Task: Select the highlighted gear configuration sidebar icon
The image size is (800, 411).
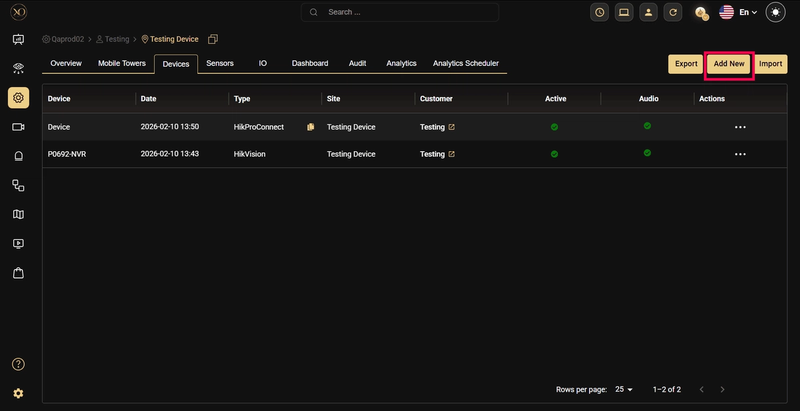Action: pos(18,97)
